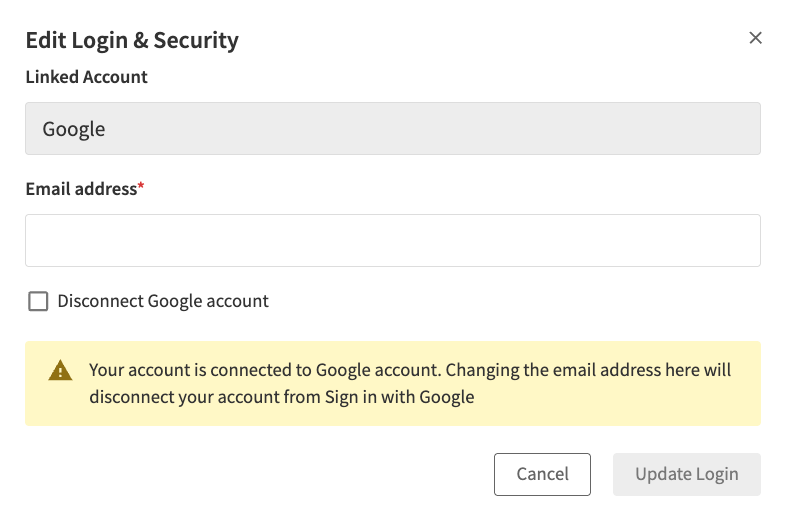Image resolution: width=786 pixels, height=516 pixels.
Task: Click the Linked Account label
Action: point(86,77)
